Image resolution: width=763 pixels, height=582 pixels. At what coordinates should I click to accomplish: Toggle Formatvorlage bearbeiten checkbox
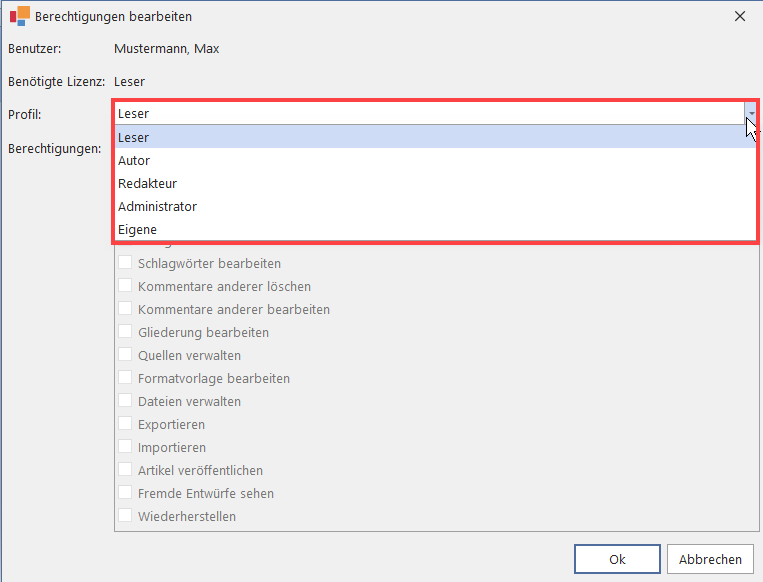(x=126, y=378)
